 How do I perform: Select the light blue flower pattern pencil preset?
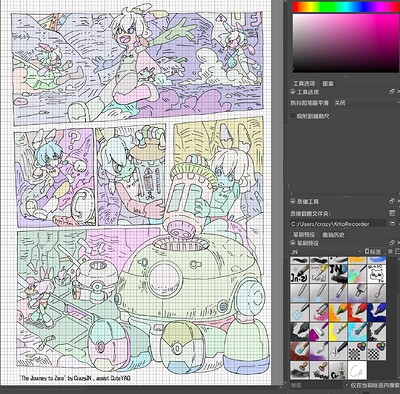[299, 312]
